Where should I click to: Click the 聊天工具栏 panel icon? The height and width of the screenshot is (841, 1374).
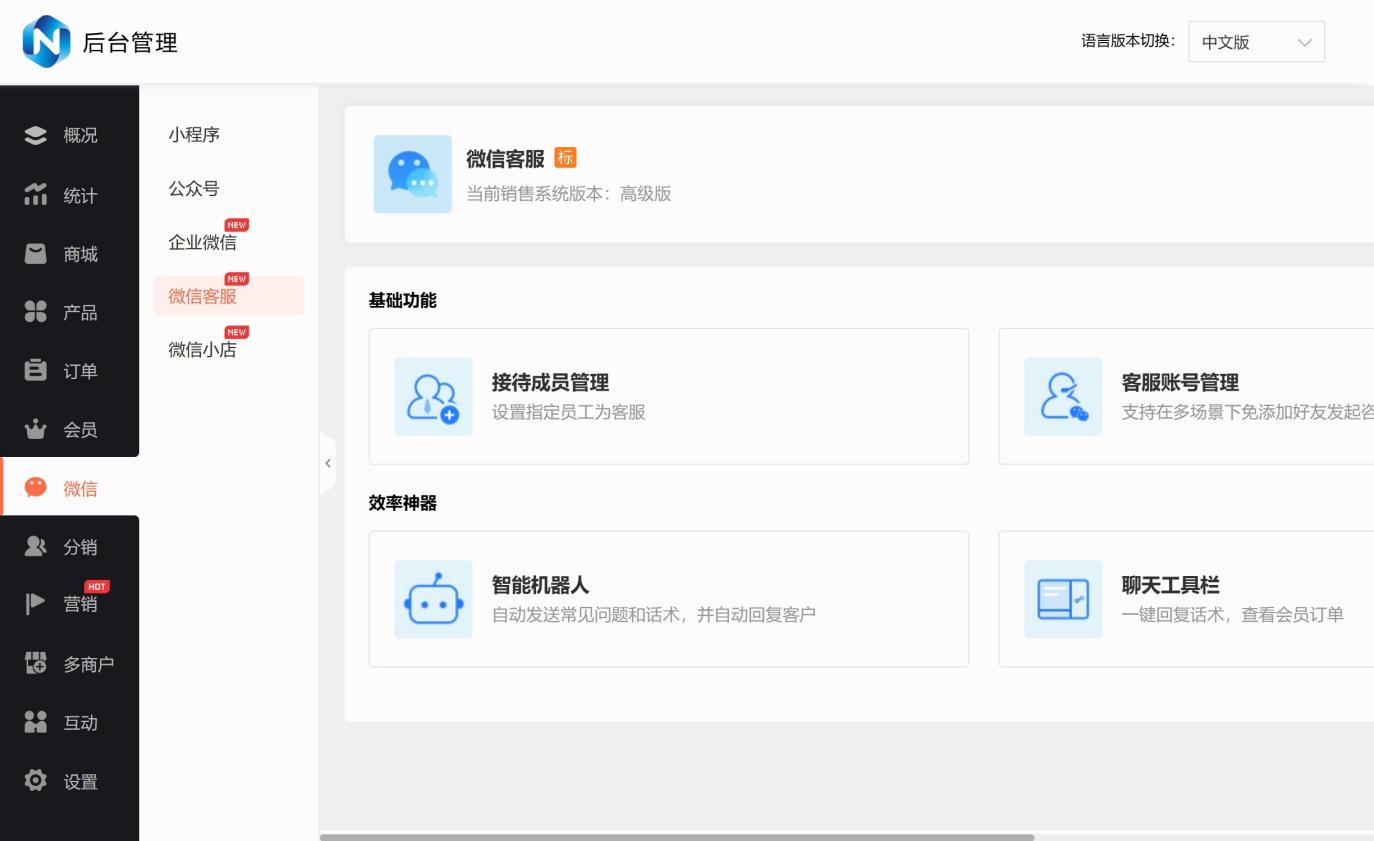[x=1063, y=599]
